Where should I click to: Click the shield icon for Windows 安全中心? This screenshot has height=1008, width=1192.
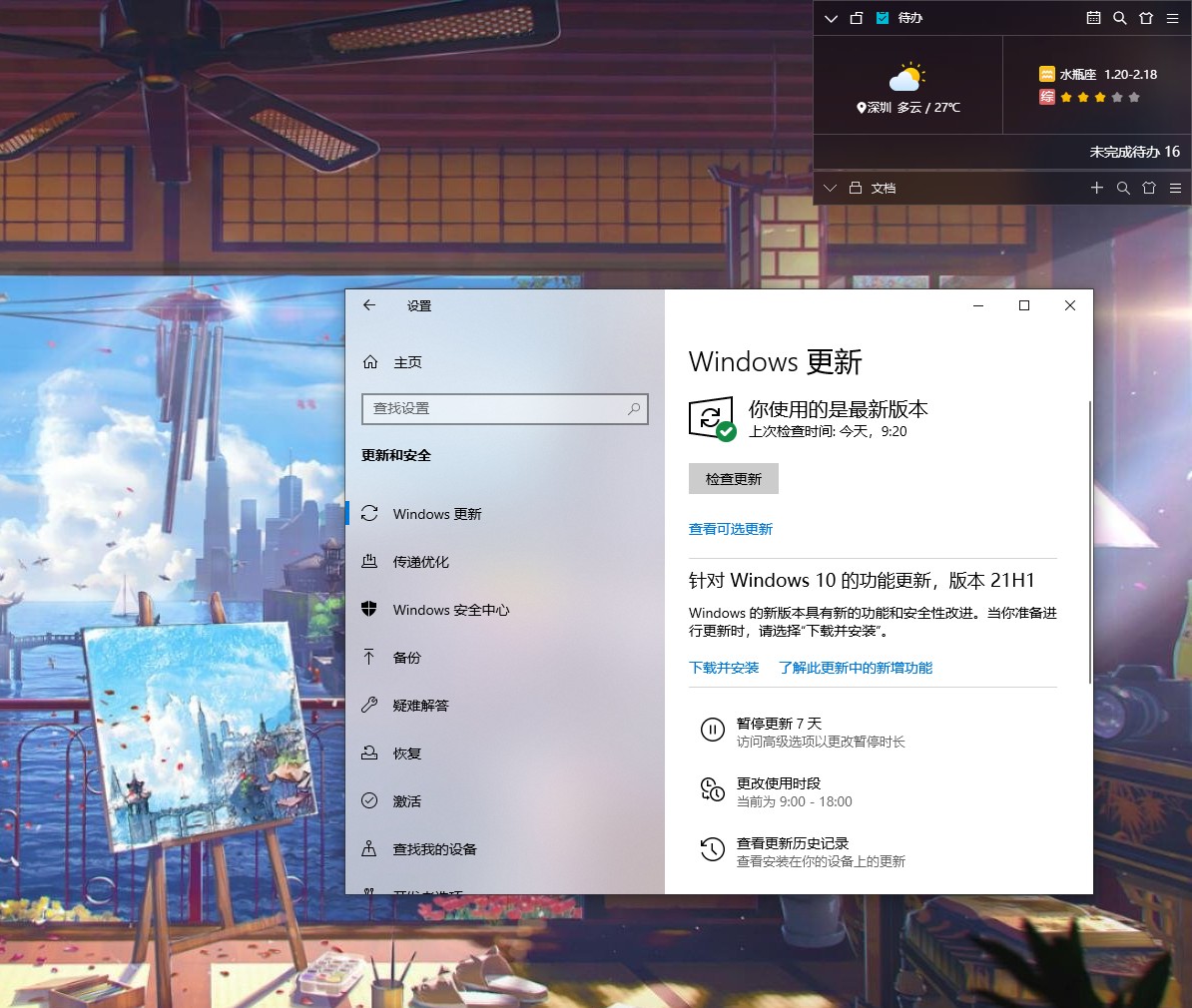tap(369, 609)
